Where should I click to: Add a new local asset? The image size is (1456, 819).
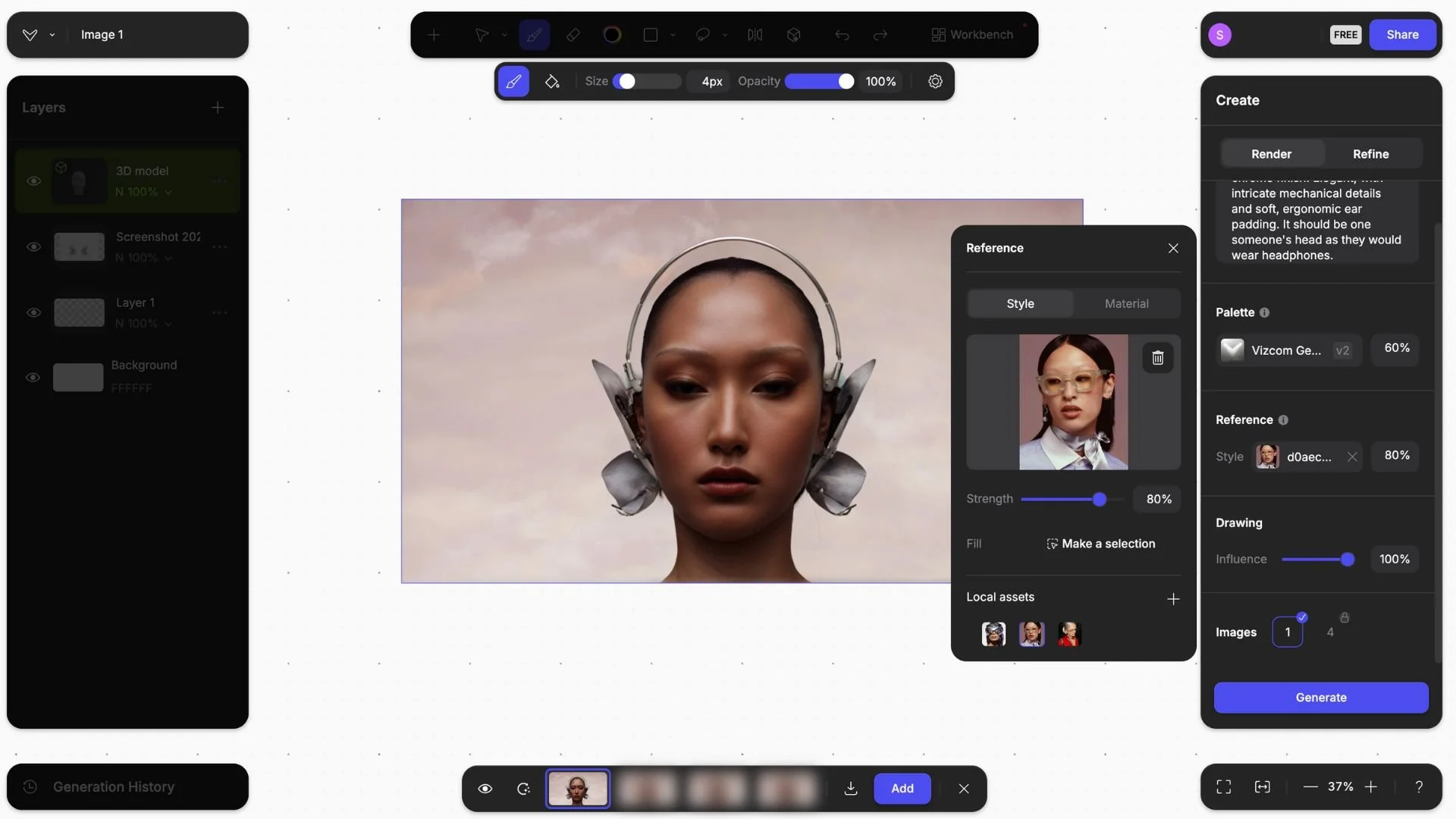(1173, 599)
